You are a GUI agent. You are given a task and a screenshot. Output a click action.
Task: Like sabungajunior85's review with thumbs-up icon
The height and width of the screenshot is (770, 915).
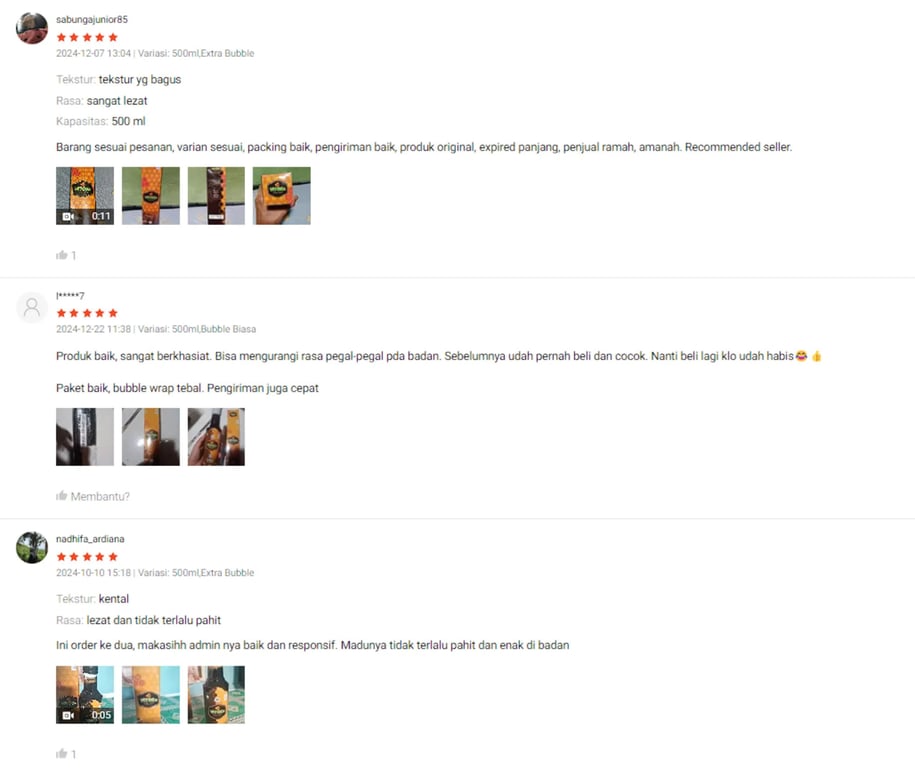(62, 255)
